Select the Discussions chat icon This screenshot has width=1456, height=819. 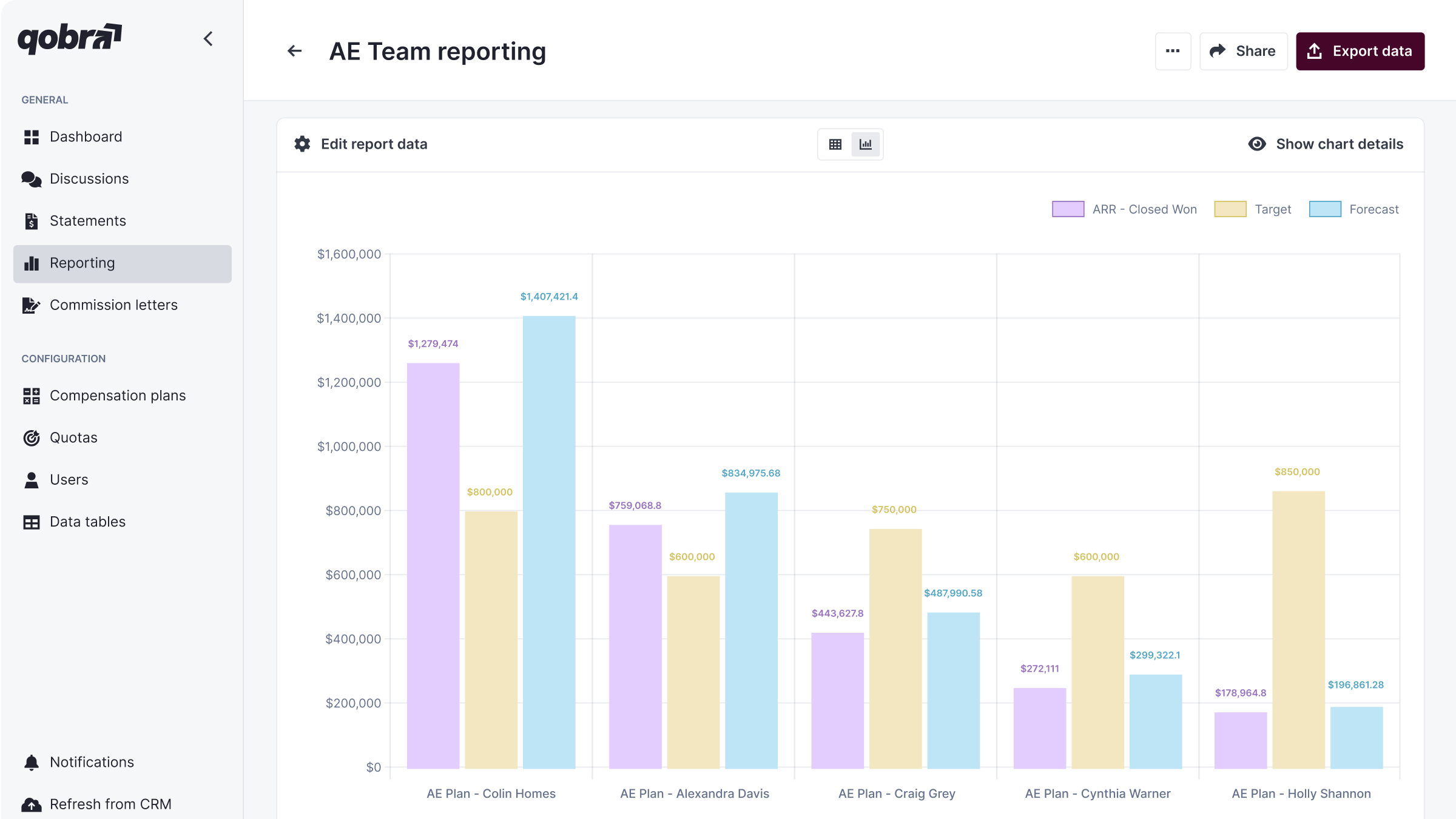coord(32,178)
